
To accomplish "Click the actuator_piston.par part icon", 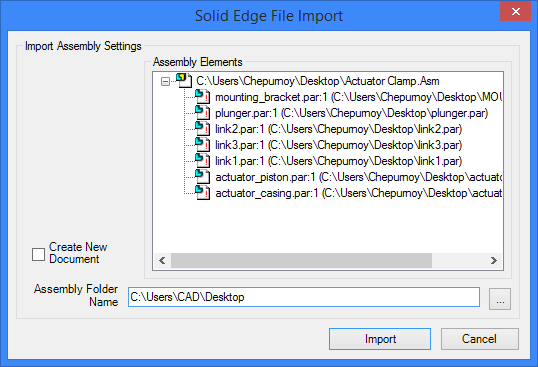I will (x=202, y=177).
